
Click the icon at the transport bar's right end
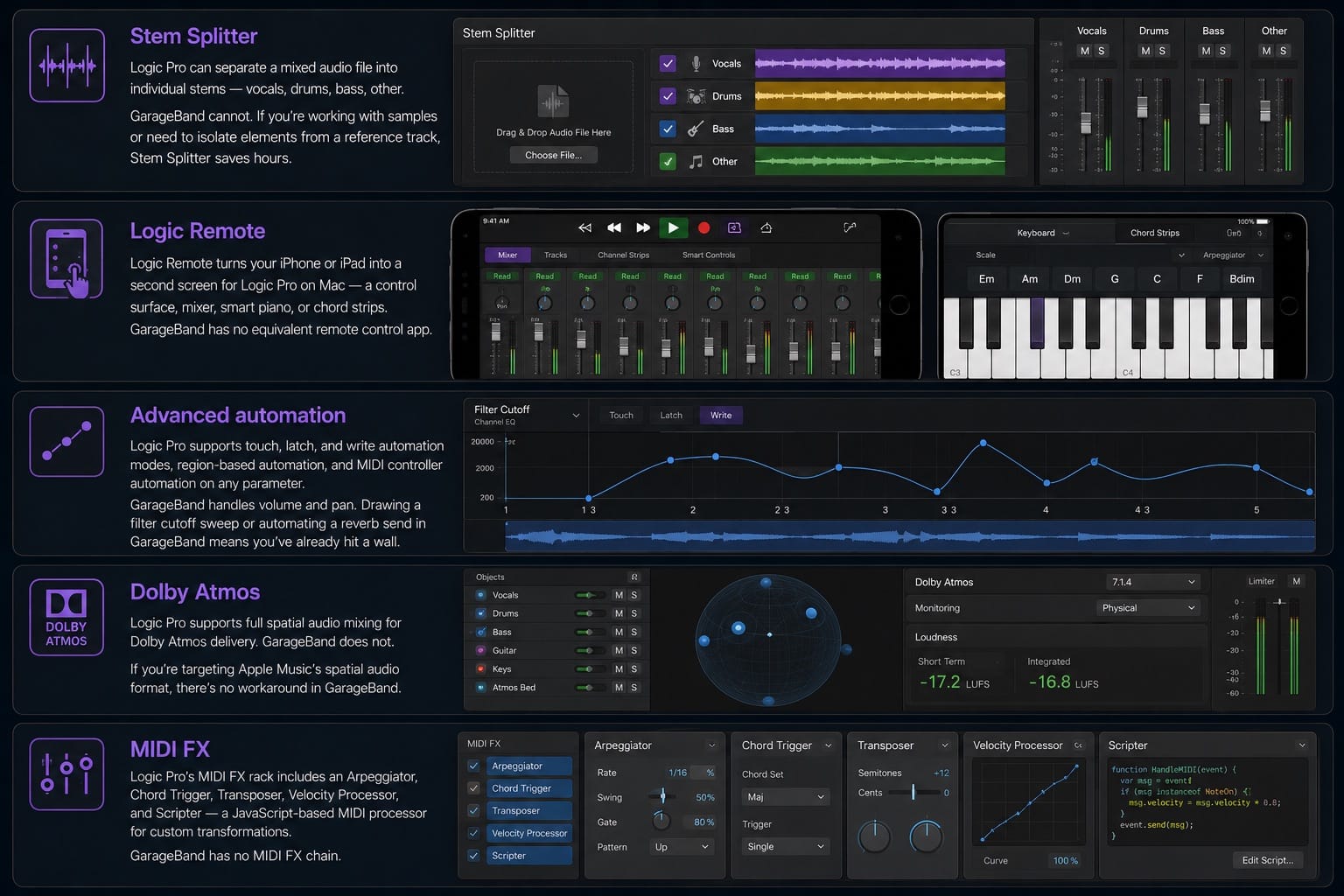pos(850,227)
